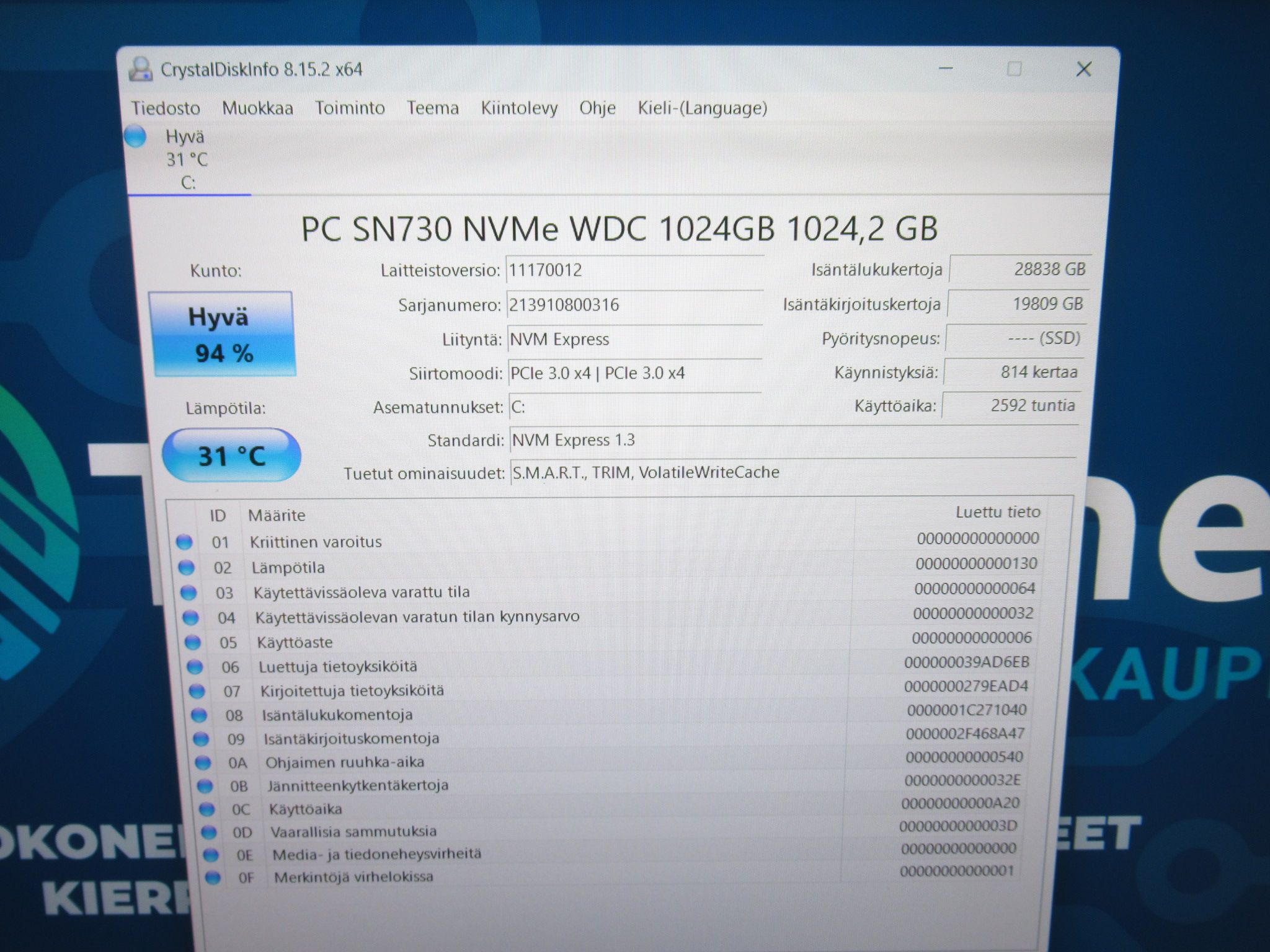This screenshot has width=1270, height=952.
Task: Open the Toiminto menu
Action: 350,108
